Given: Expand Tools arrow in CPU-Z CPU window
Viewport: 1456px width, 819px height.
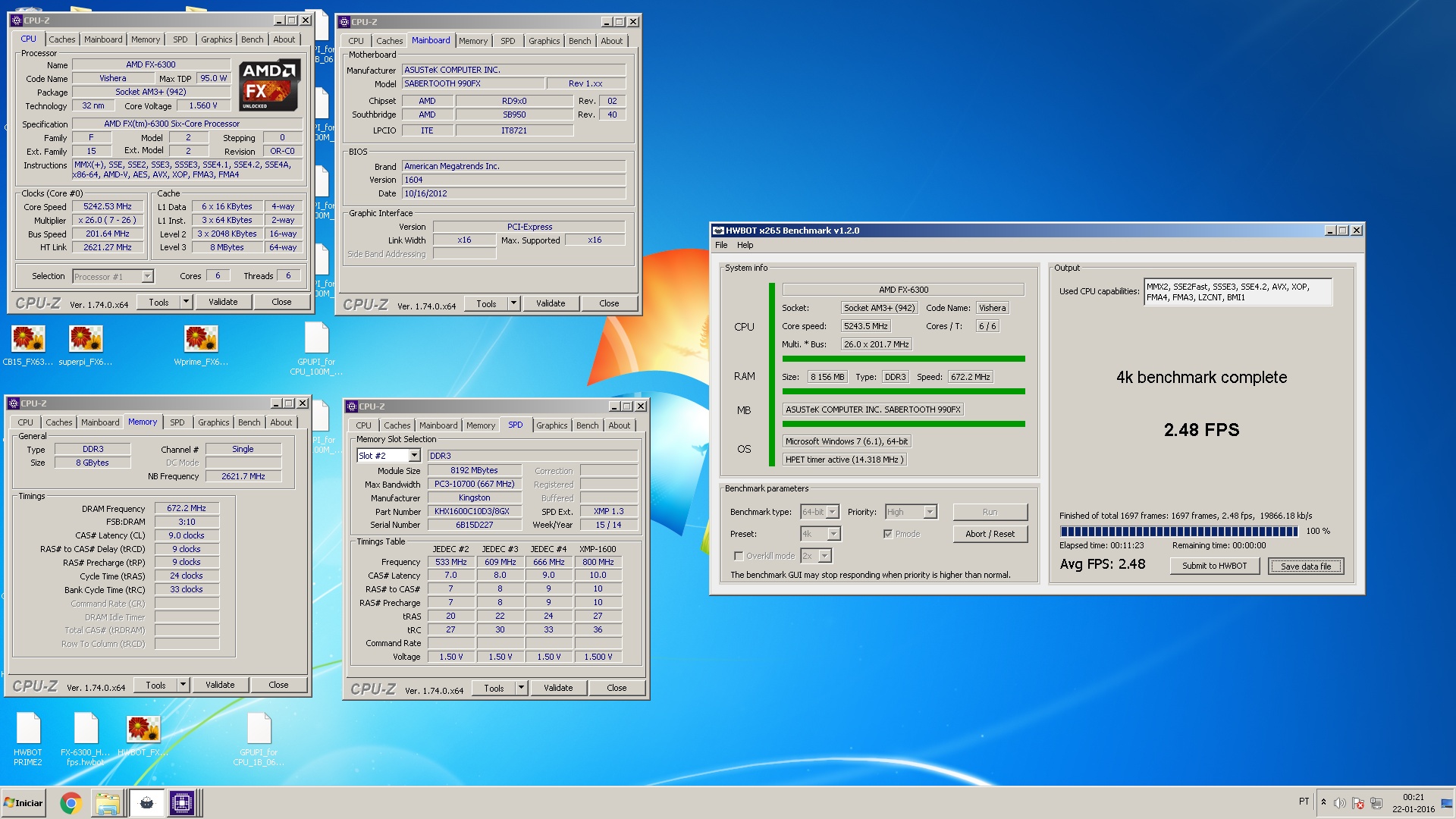Looking at the screenshot, I should (186, 302).
